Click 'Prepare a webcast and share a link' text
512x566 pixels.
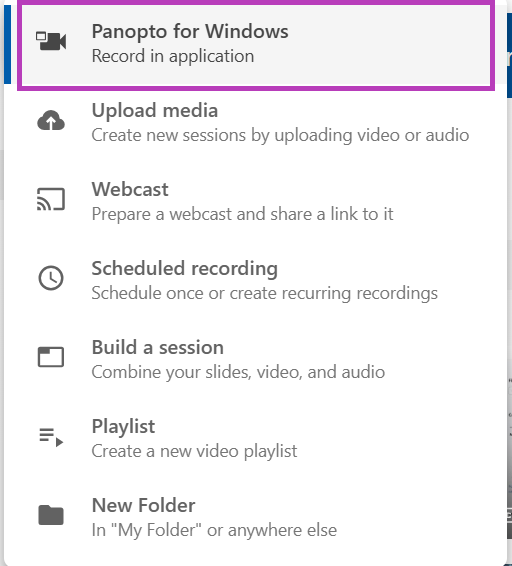242,214
